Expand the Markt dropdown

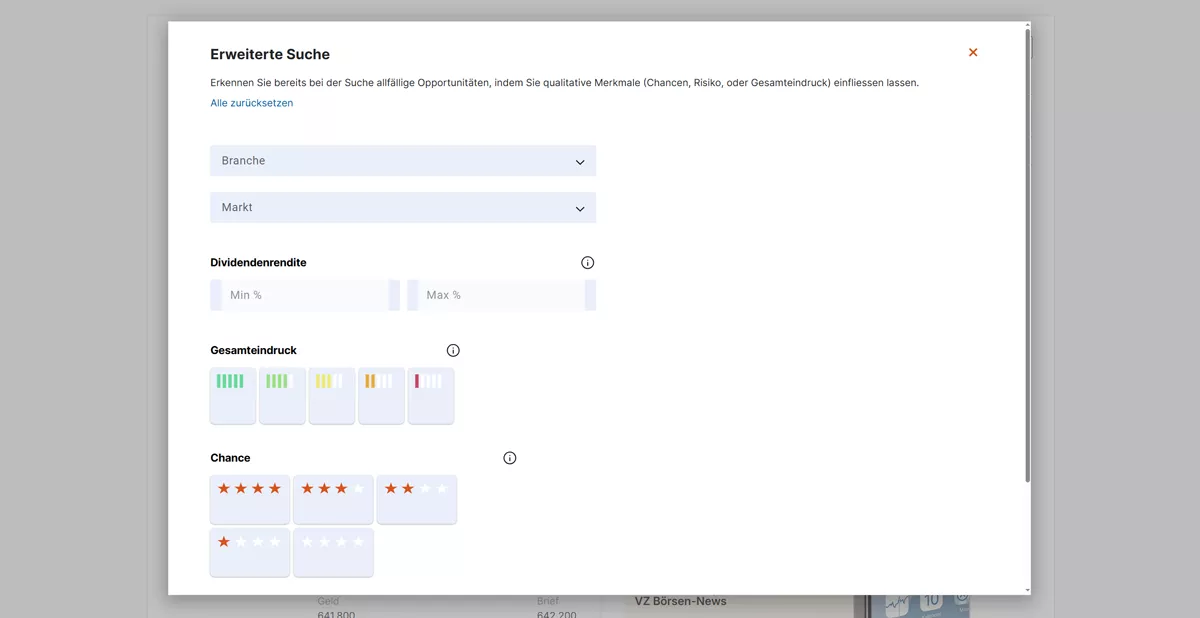[x=402, y=208]
